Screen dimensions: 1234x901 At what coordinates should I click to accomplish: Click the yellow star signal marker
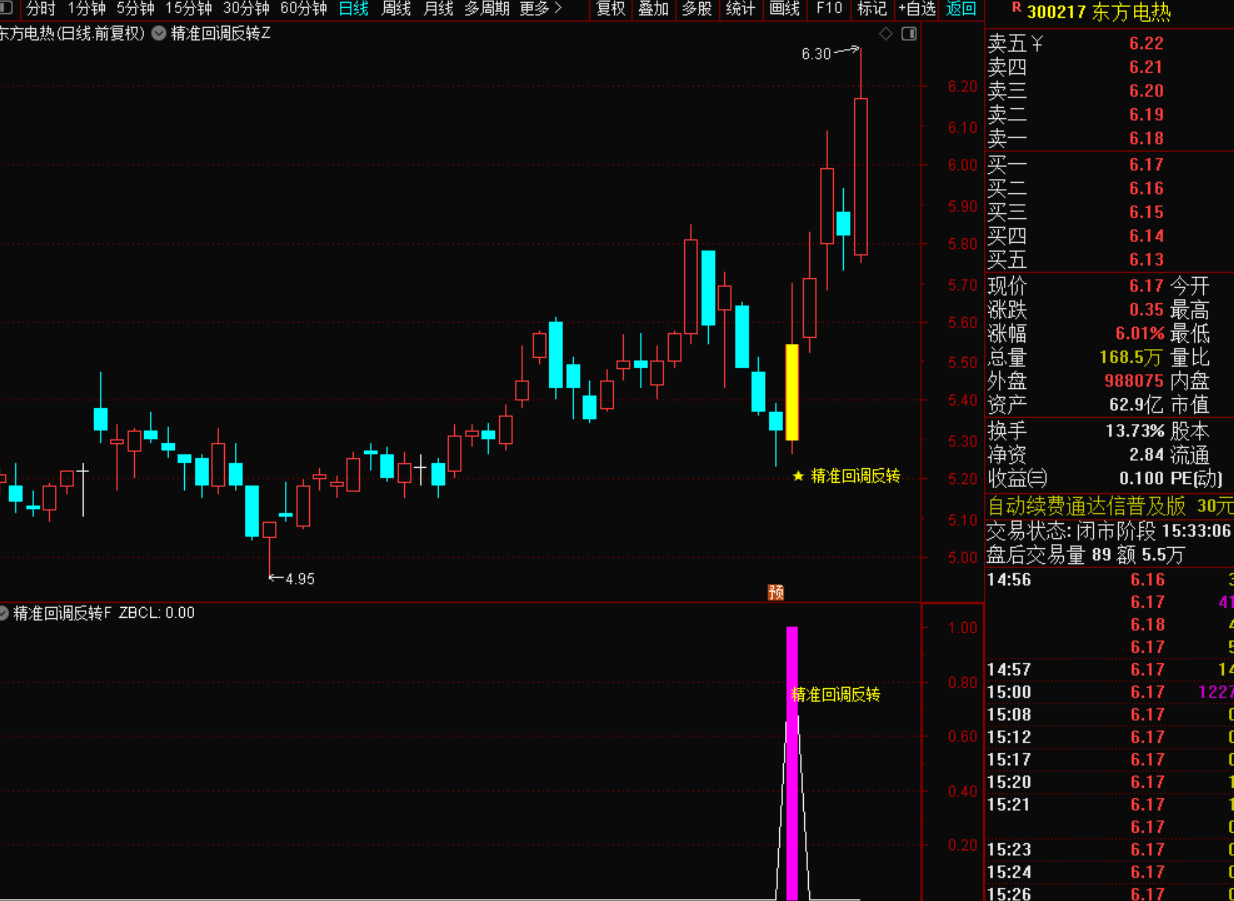798,476
